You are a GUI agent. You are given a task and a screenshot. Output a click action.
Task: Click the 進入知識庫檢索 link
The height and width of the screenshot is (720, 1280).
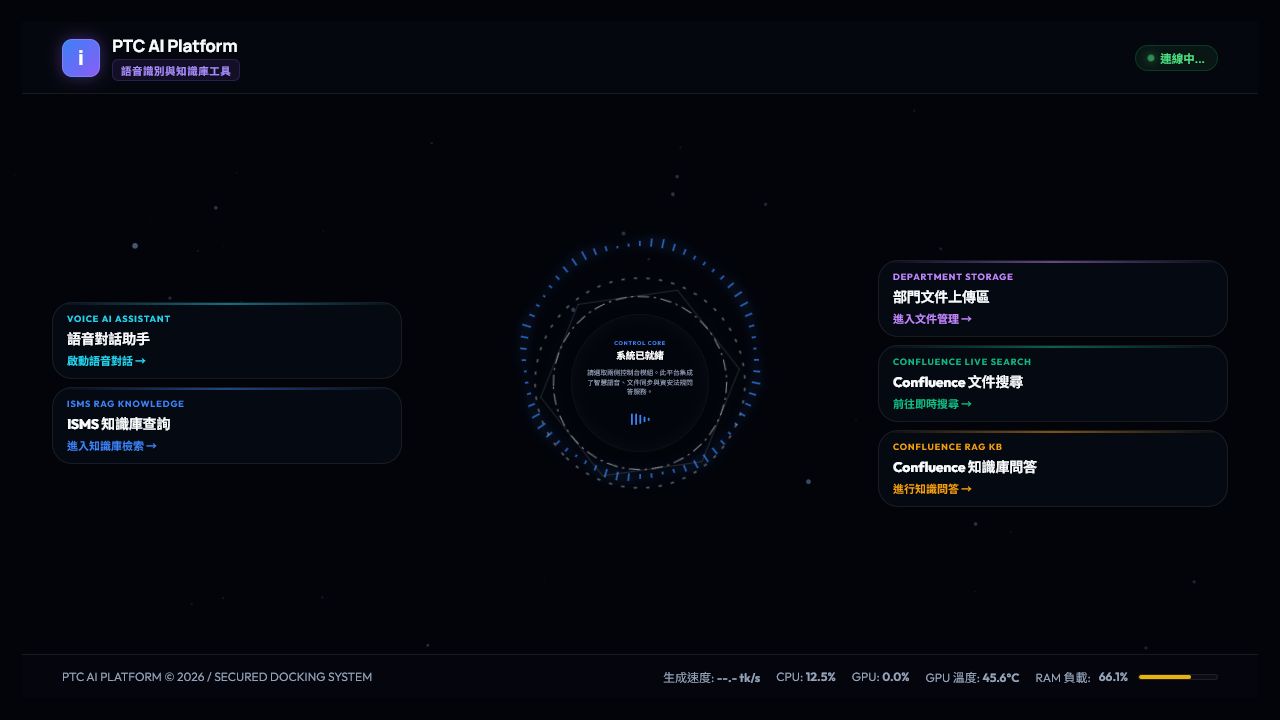[x=112, y=446]
